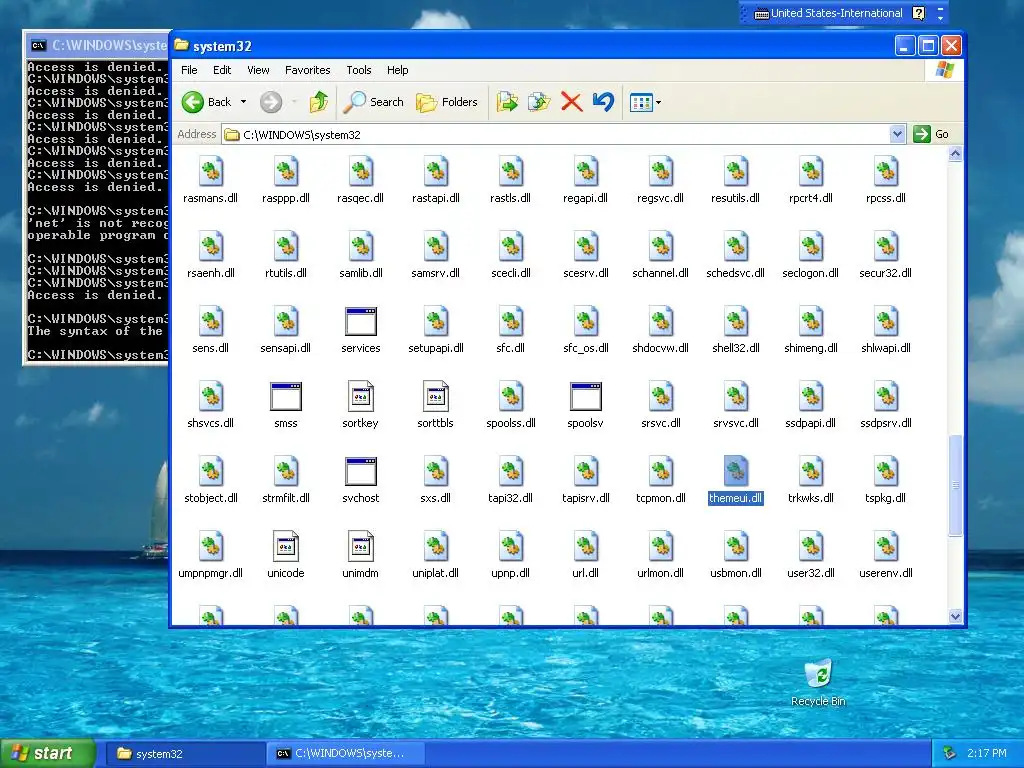
Task: Open the File menu
Action: [189, 70]
